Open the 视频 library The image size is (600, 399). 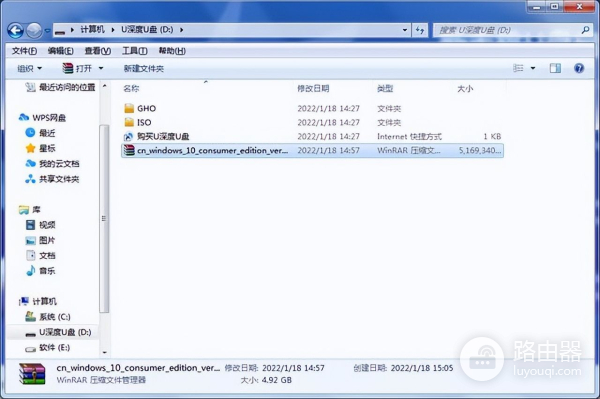pos(41,225)
